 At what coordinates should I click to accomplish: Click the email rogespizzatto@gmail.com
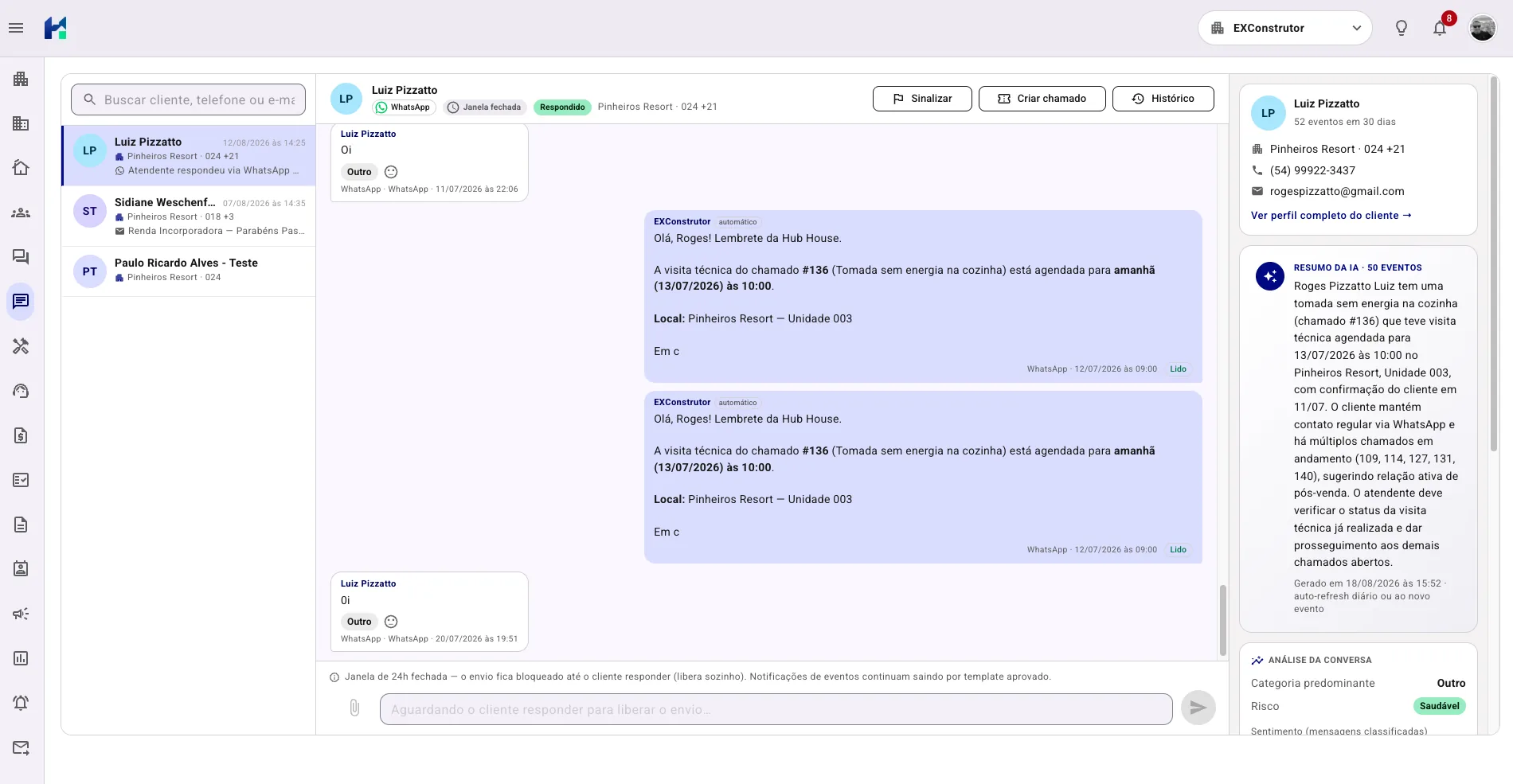coord(1337,191)
